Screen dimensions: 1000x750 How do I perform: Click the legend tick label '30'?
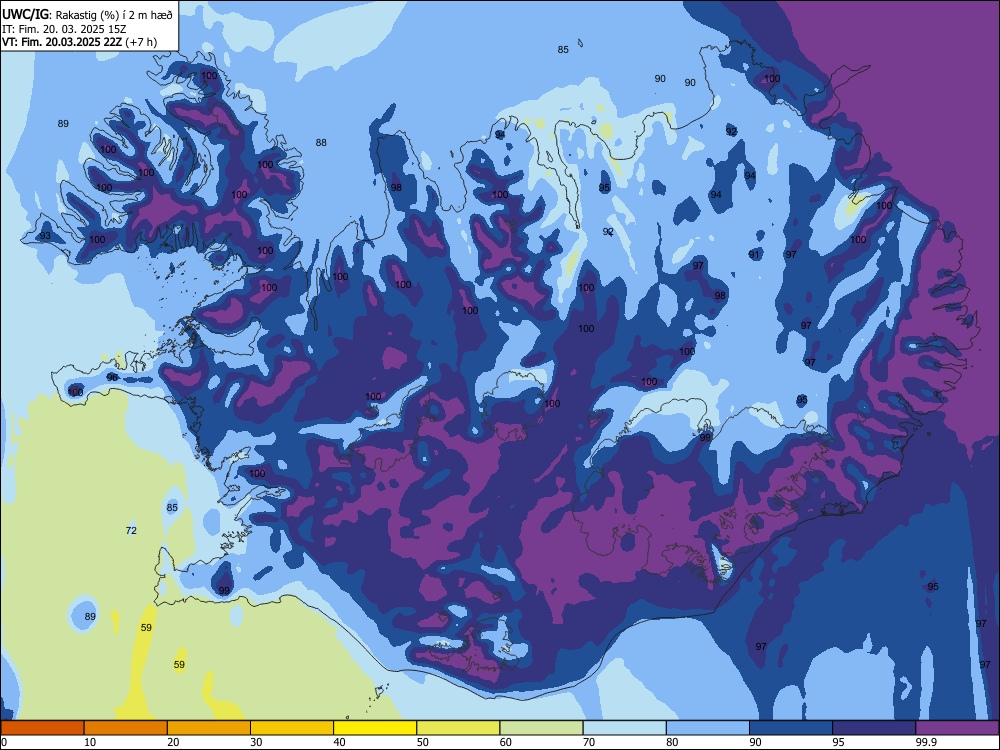point(256,742)
